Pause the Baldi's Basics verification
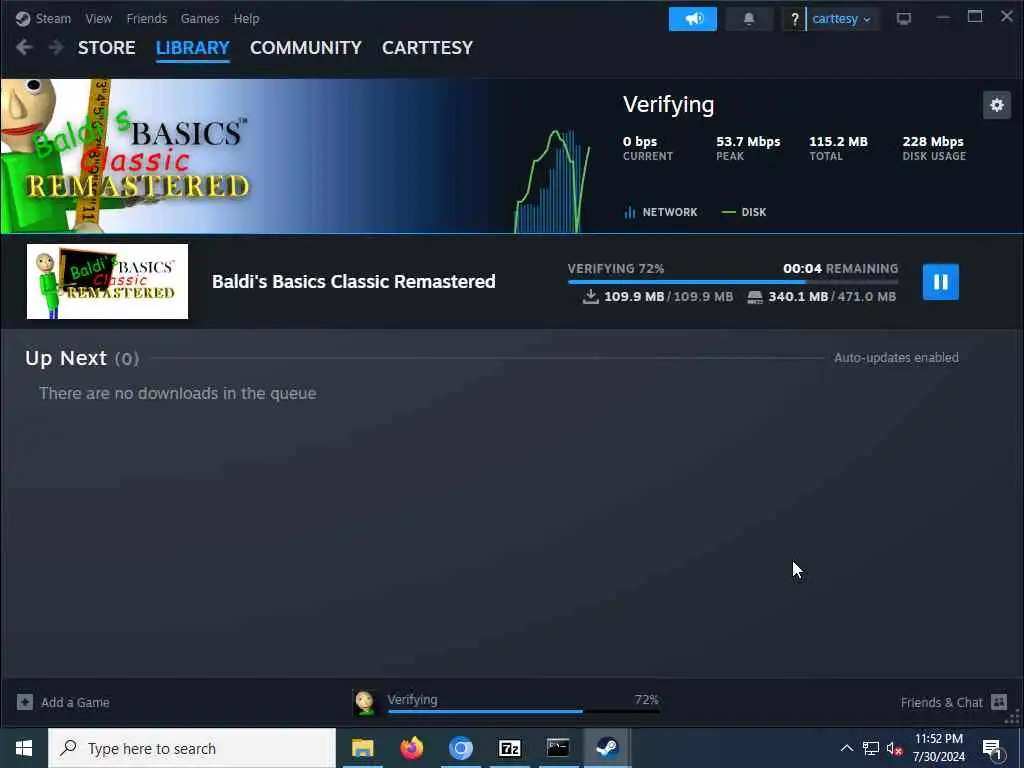Viewport: 1024px width, 768px height. pyautogui.click(x=940, y=281)
